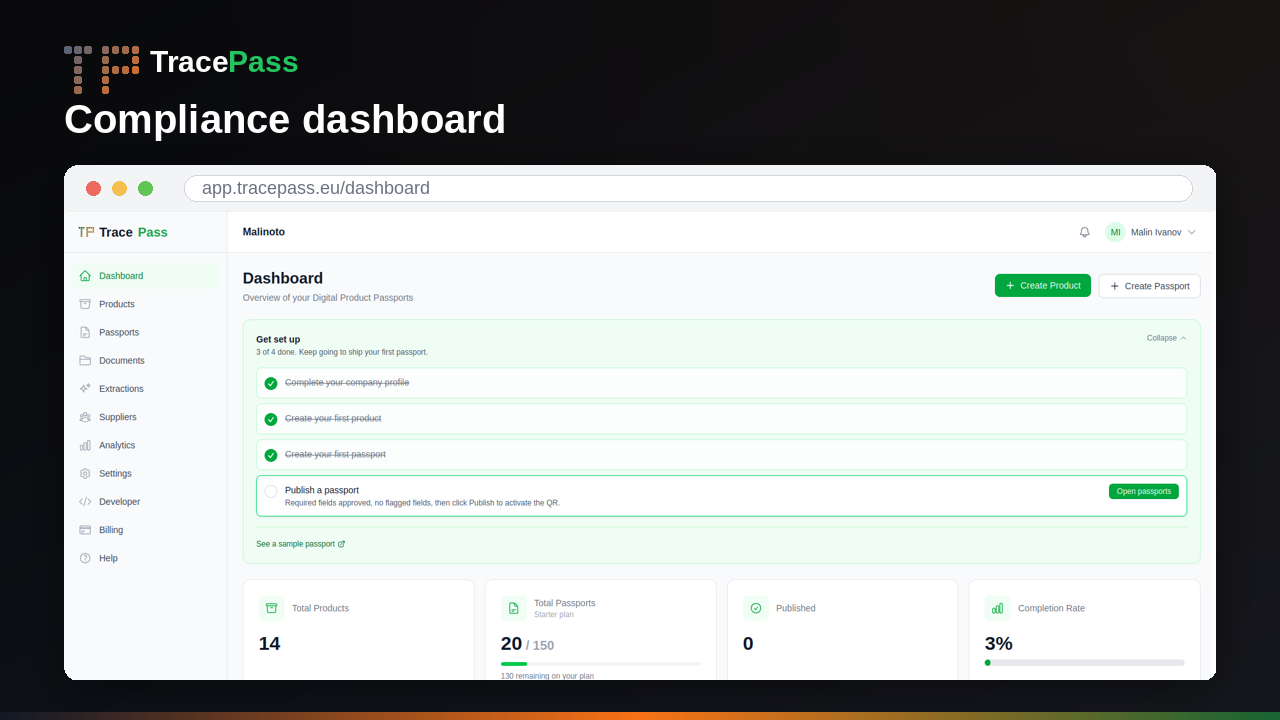Open the Products menu item
The height and width of the screenshot is (720, 1280).
click(x=145, y=304)
